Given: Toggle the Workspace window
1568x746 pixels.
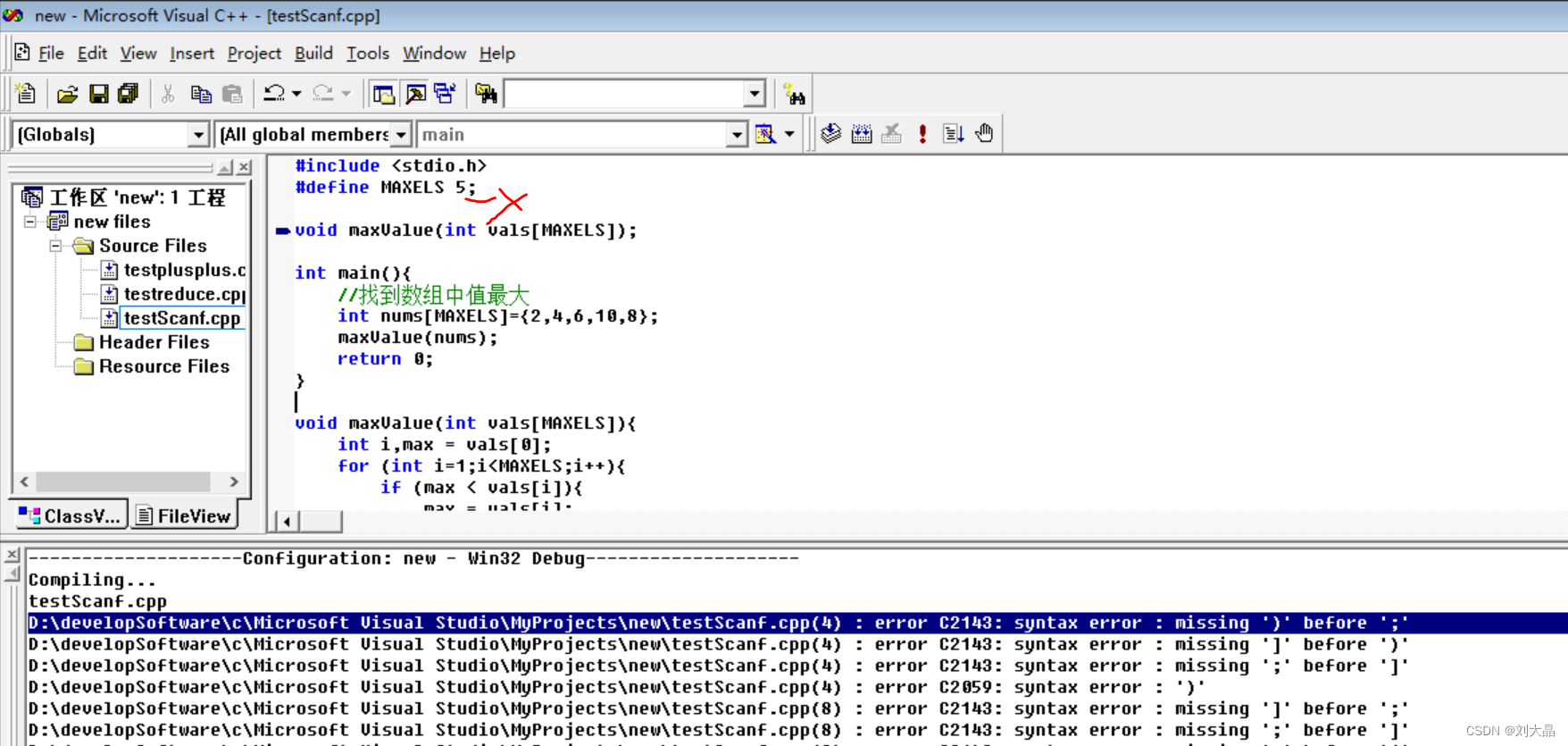Looking at the screenshot, I should 384,94.
